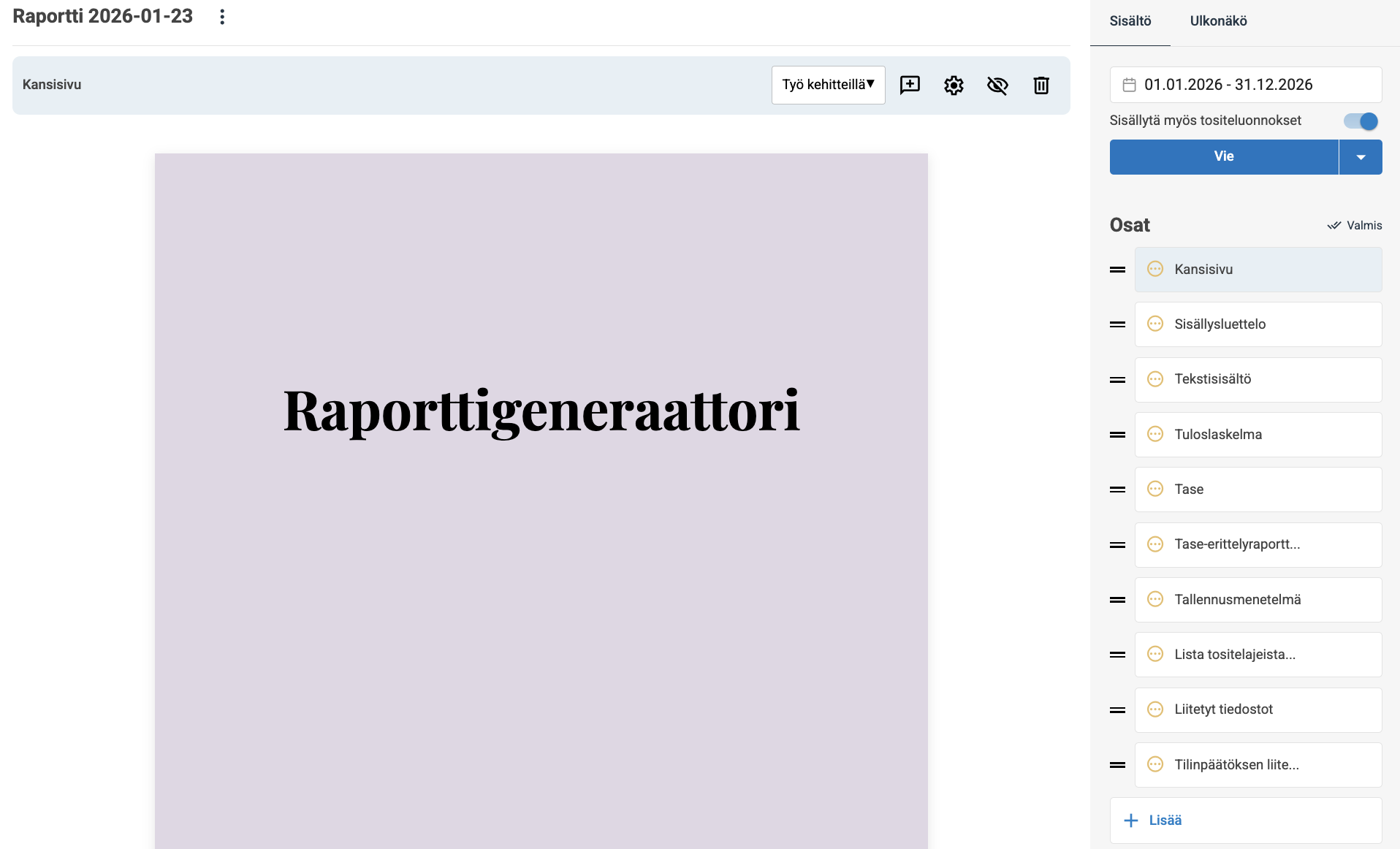Expand the Vie button dropdown arrow
The height and width of the screenshot is (849, 1400).
pyautogui.click(x=1361, y=157)
